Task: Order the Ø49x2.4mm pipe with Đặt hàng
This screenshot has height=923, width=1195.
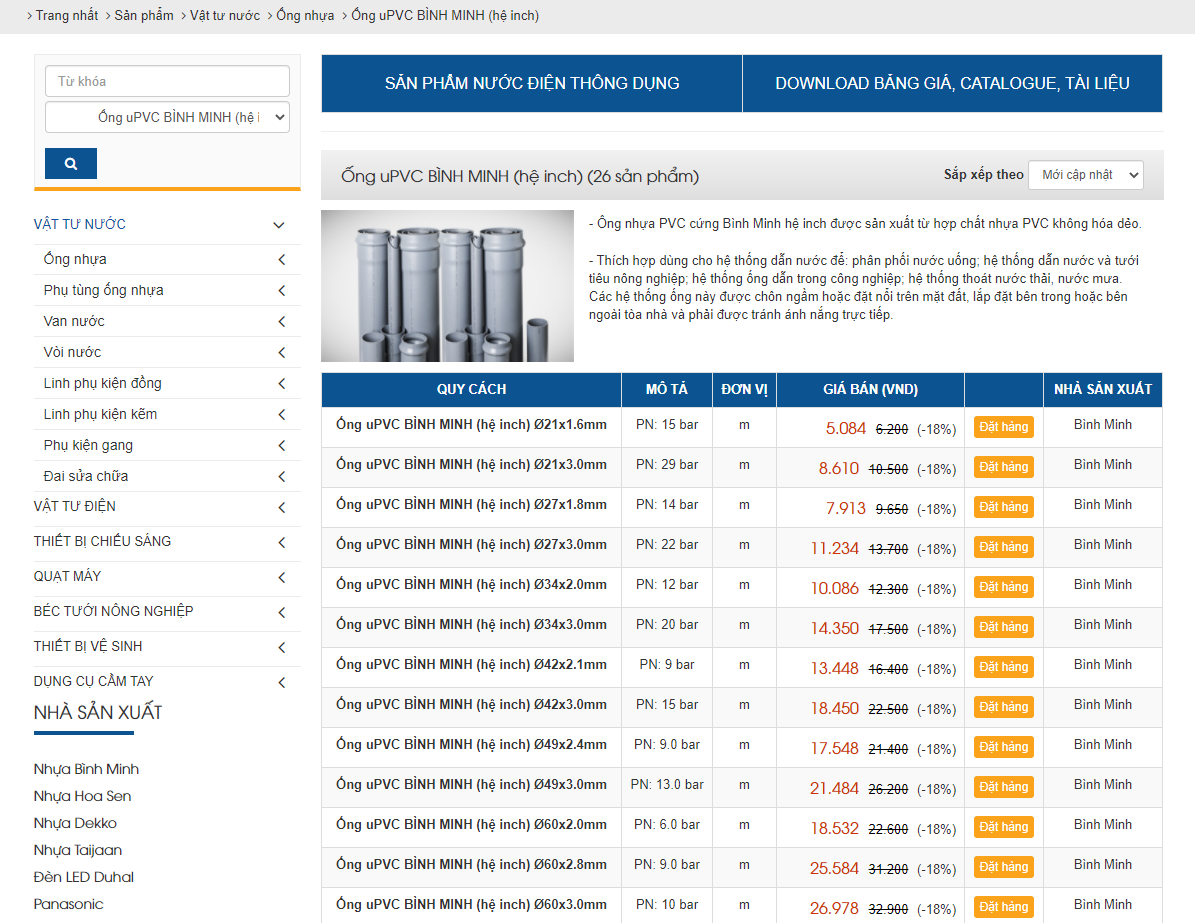Action: pos(1004,747)
